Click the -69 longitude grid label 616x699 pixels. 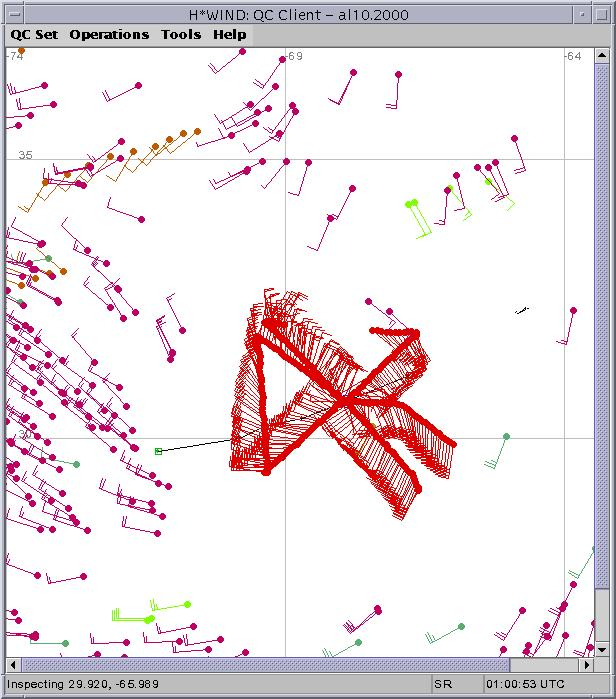coord(293,57)
